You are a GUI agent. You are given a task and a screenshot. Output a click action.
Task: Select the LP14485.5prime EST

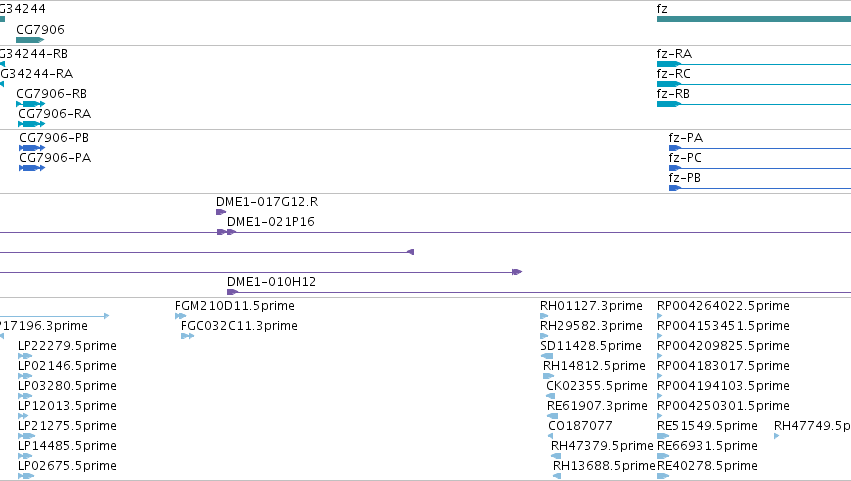coord(25,456)
